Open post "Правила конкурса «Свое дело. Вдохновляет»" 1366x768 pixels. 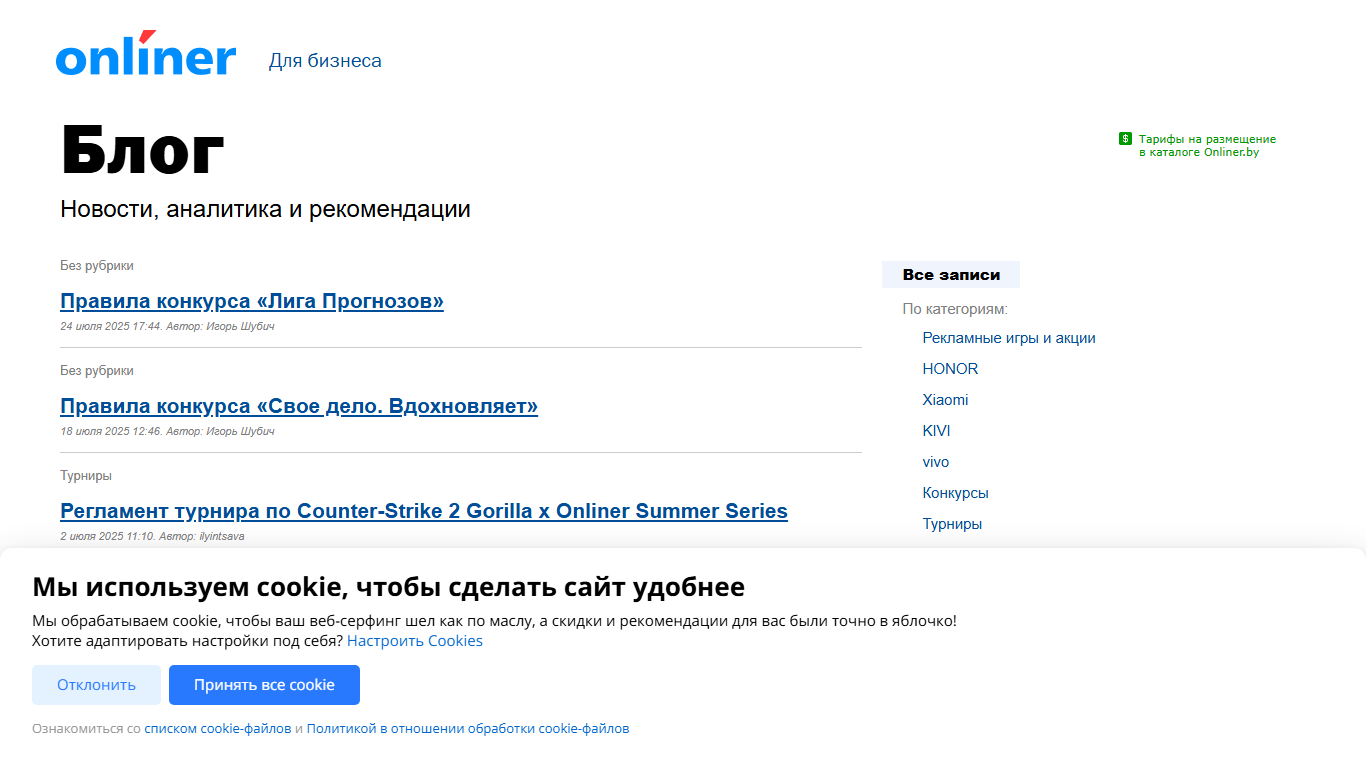tap(299, 406)
